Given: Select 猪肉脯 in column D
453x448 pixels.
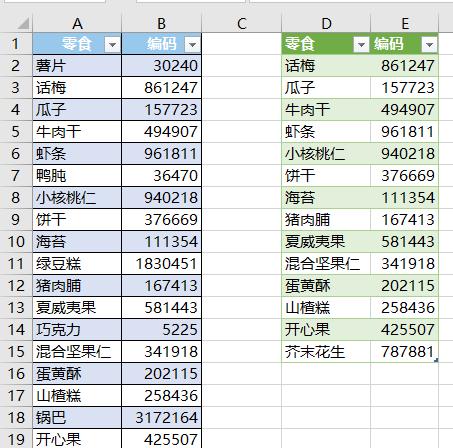Looking at the screenshot, I should (326, 220).
